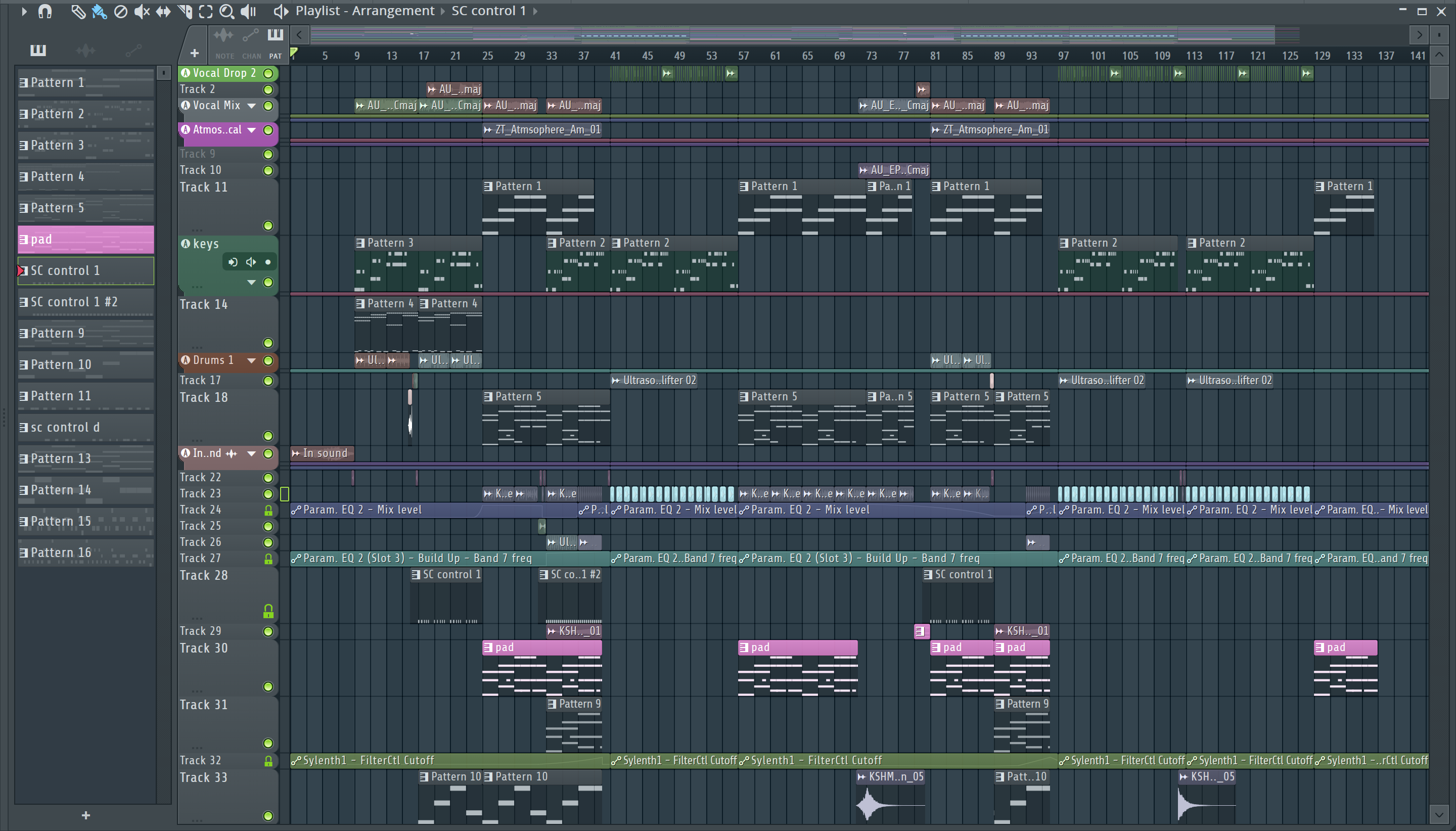Click the Vocal Drop 2 track group icon

coord(186,73)
